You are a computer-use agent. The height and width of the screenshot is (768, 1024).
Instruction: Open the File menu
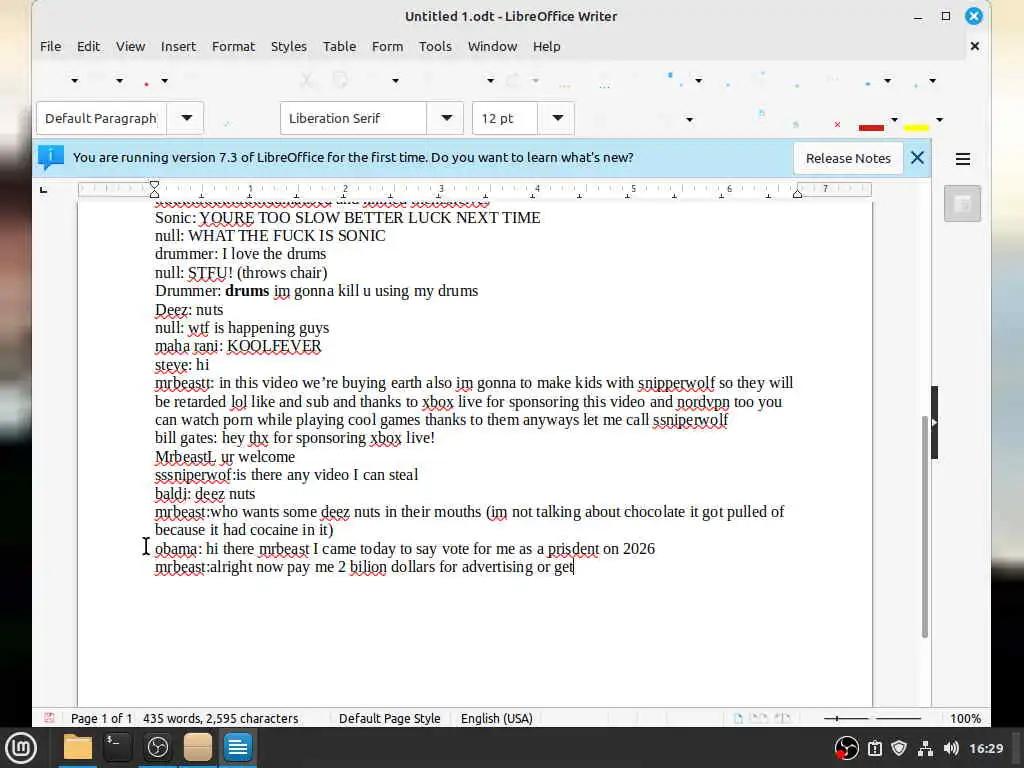50,46
